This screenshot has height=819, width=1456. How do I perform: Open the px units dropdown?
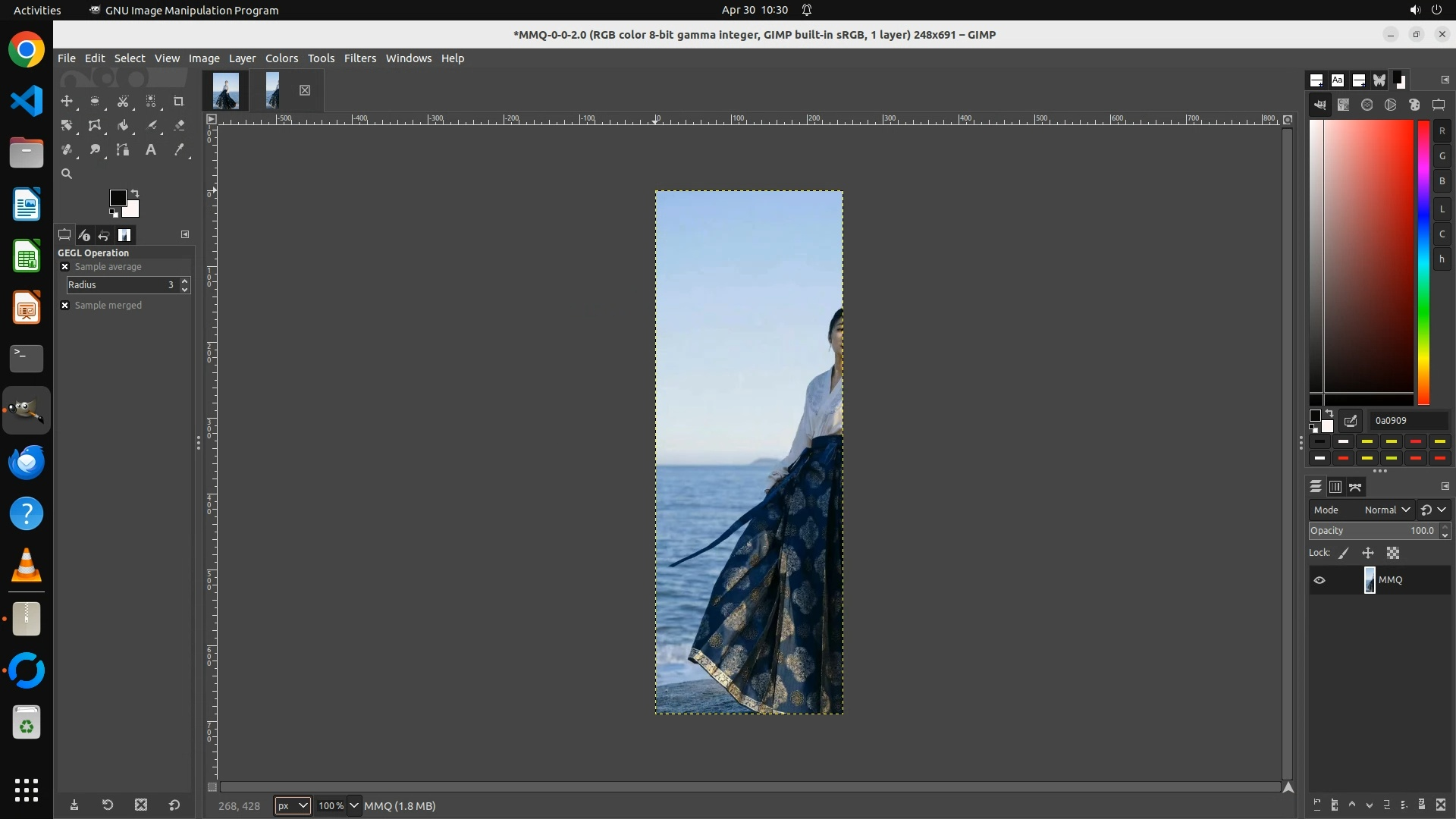click(x=292, y=806)
